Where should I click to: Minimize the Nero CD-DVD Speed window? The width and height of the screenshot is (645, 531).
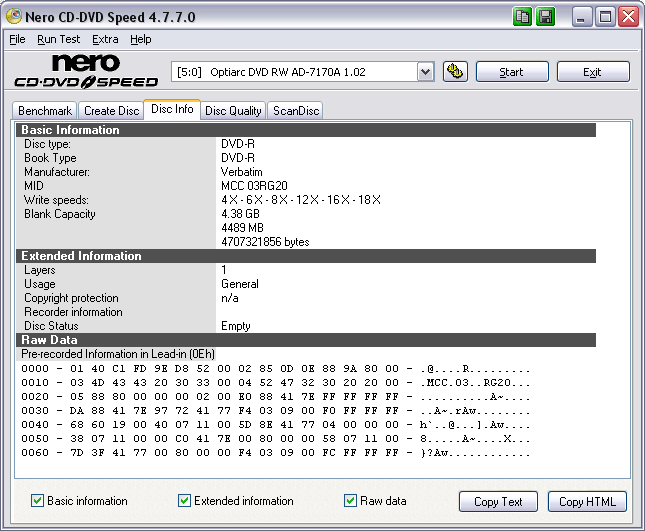click(581, 17)
